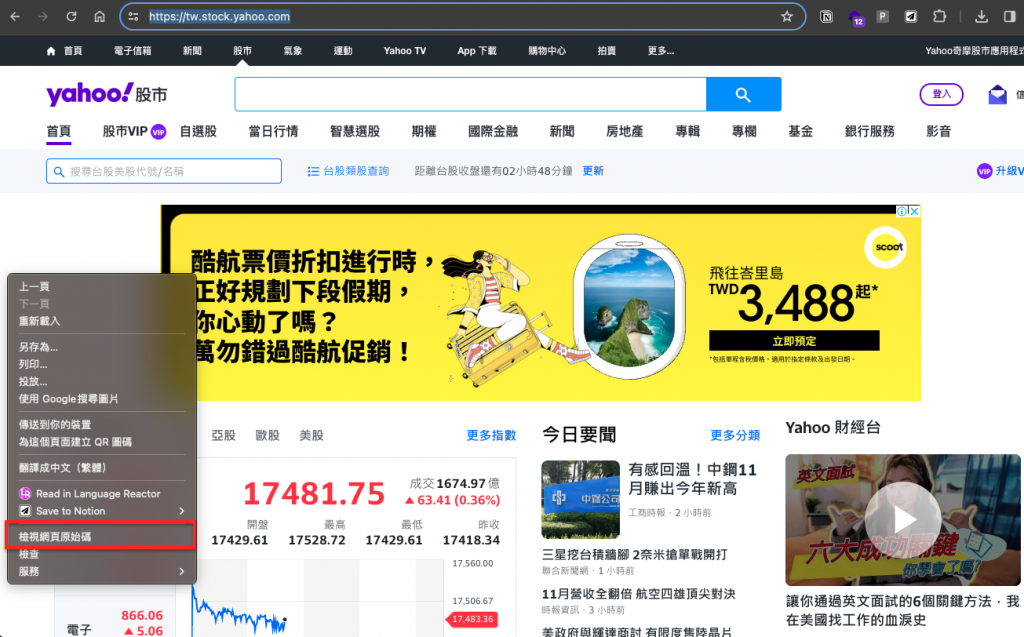Click the browser forward arrow

pos(43,16)
